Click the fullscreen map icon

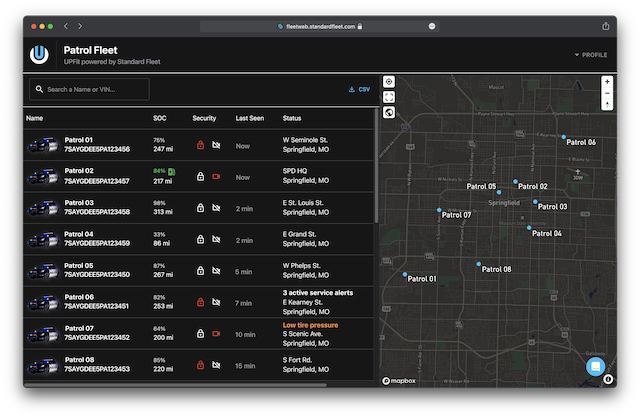(x=389, y=97)
